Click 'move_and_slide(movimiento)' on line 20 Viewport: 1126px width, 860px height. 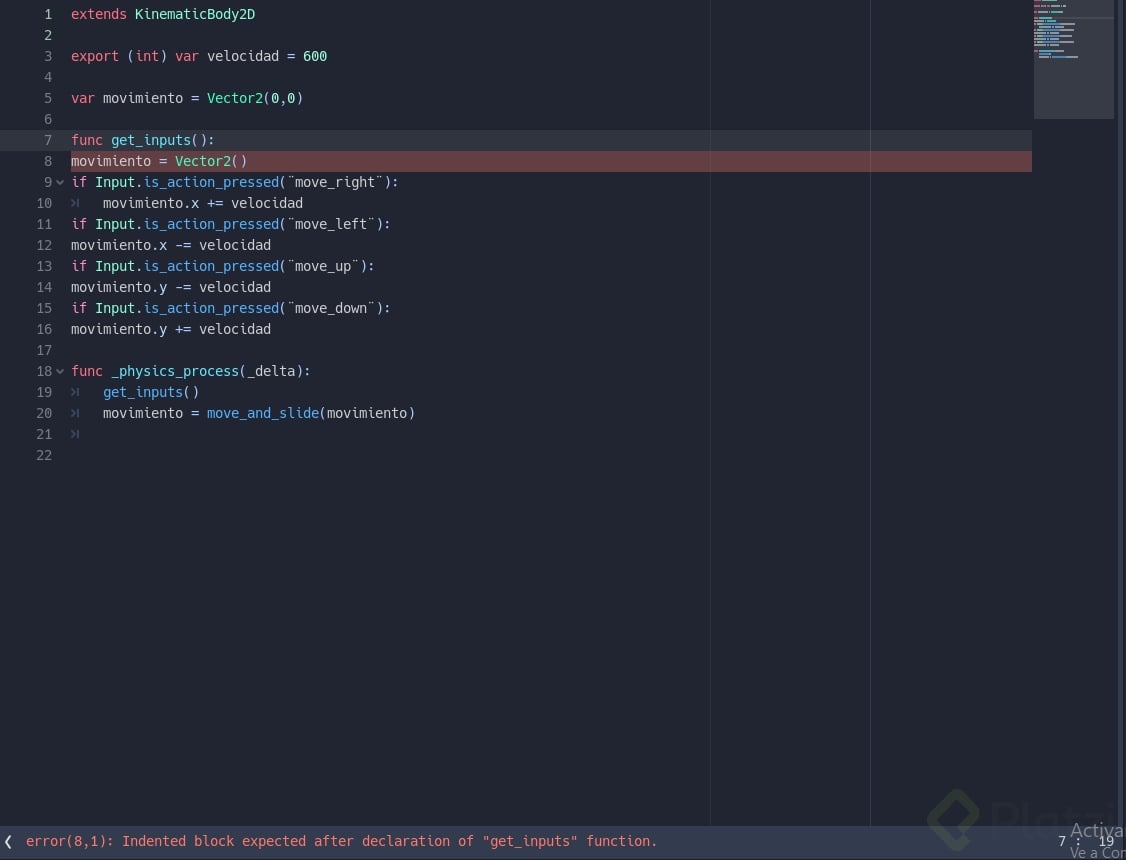tap(311, 413)
